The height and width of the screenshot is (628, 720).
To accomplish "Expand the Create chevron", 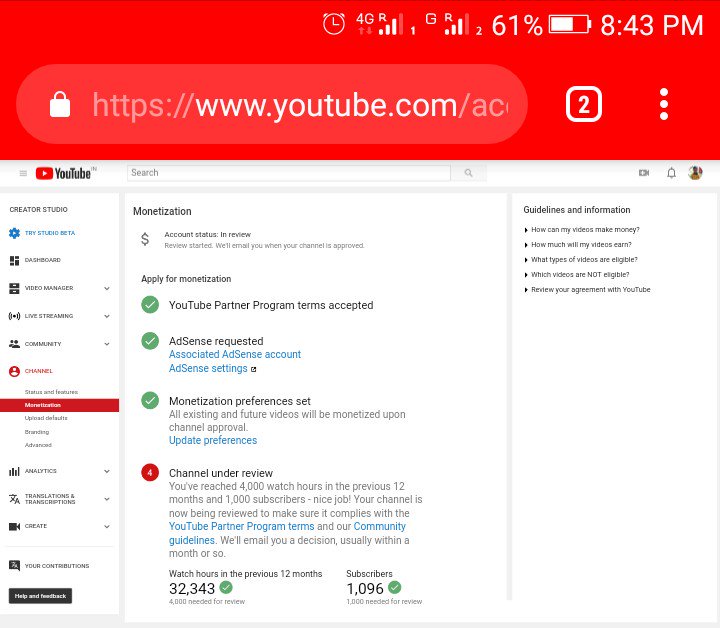I will coord(107,527).
